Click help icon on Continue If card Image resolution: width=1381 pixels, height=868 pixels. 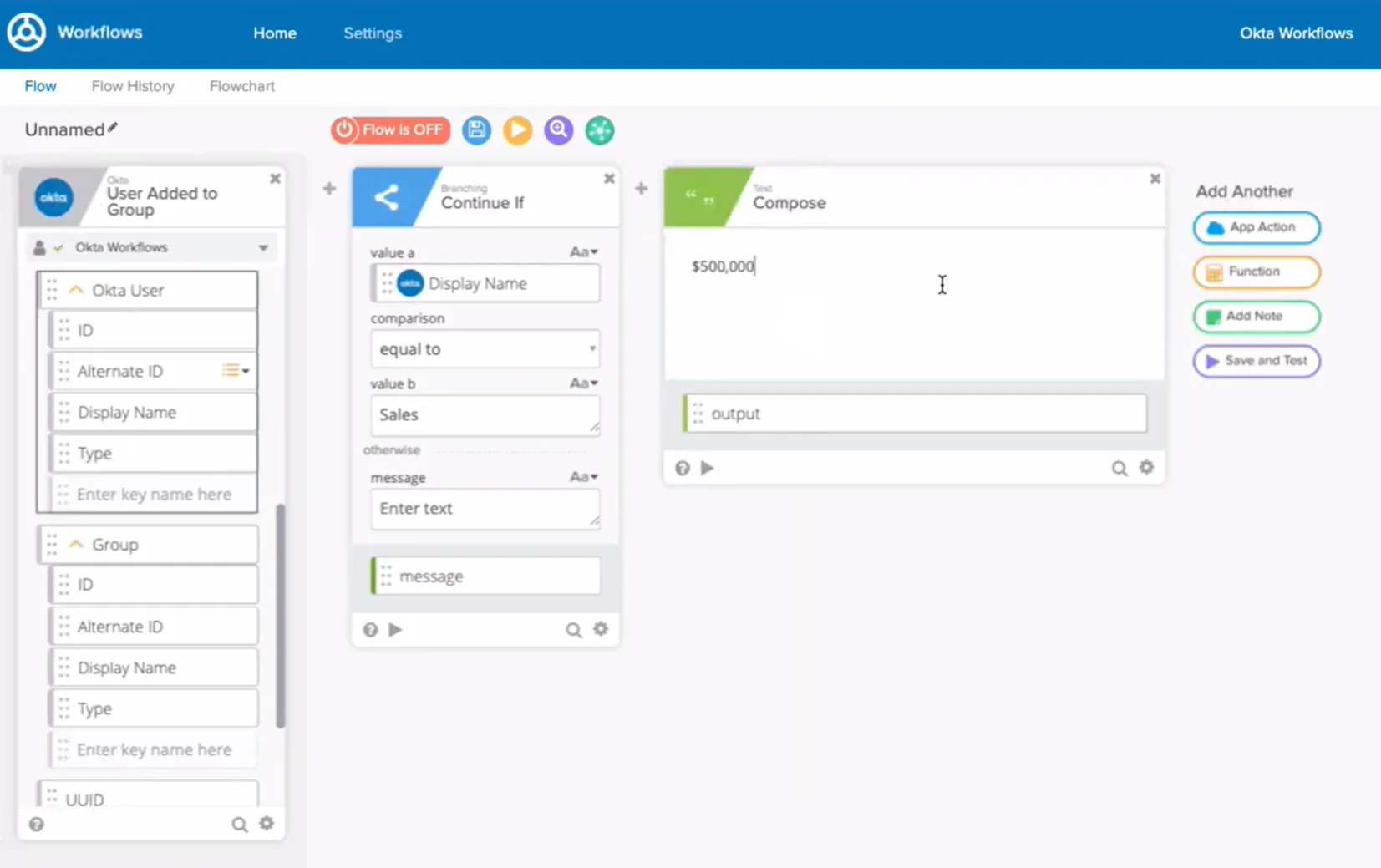pyautogui.click(x=370, y=630)
